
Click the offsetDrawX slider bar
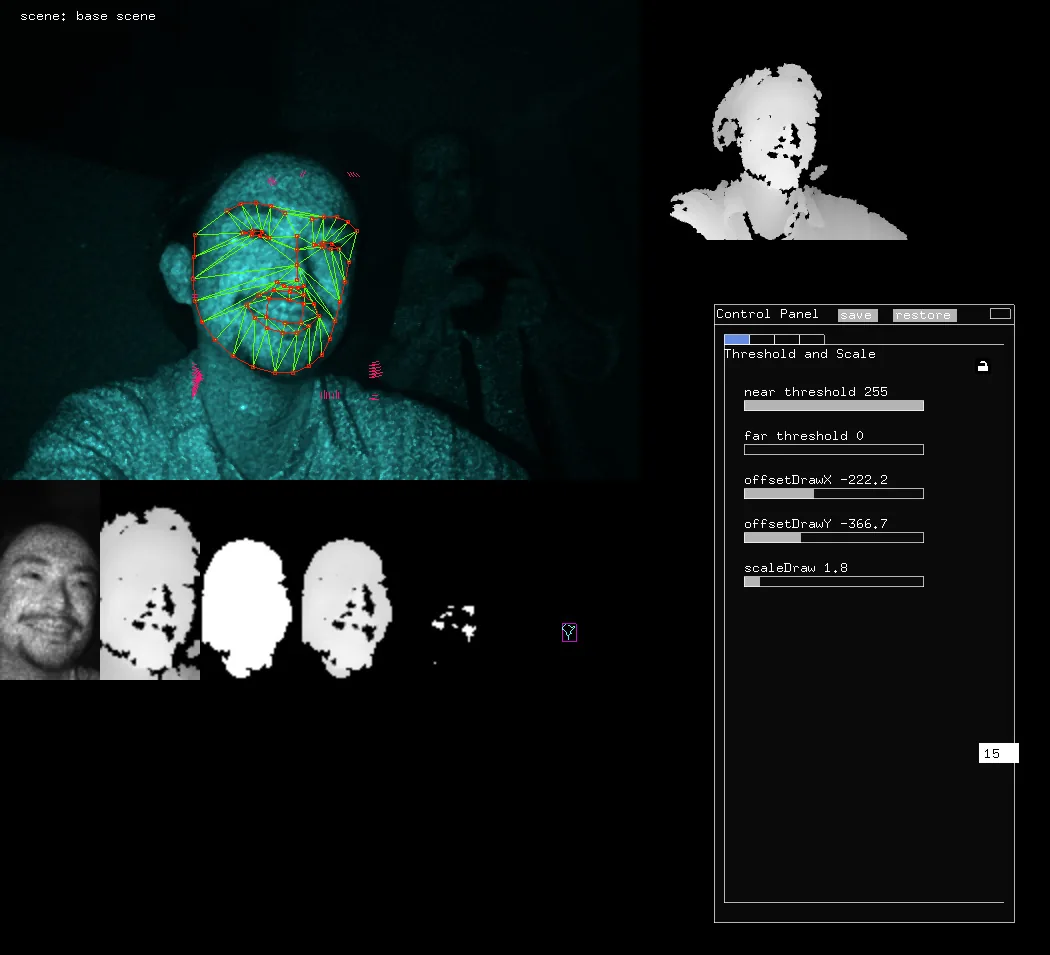point(833,494)
